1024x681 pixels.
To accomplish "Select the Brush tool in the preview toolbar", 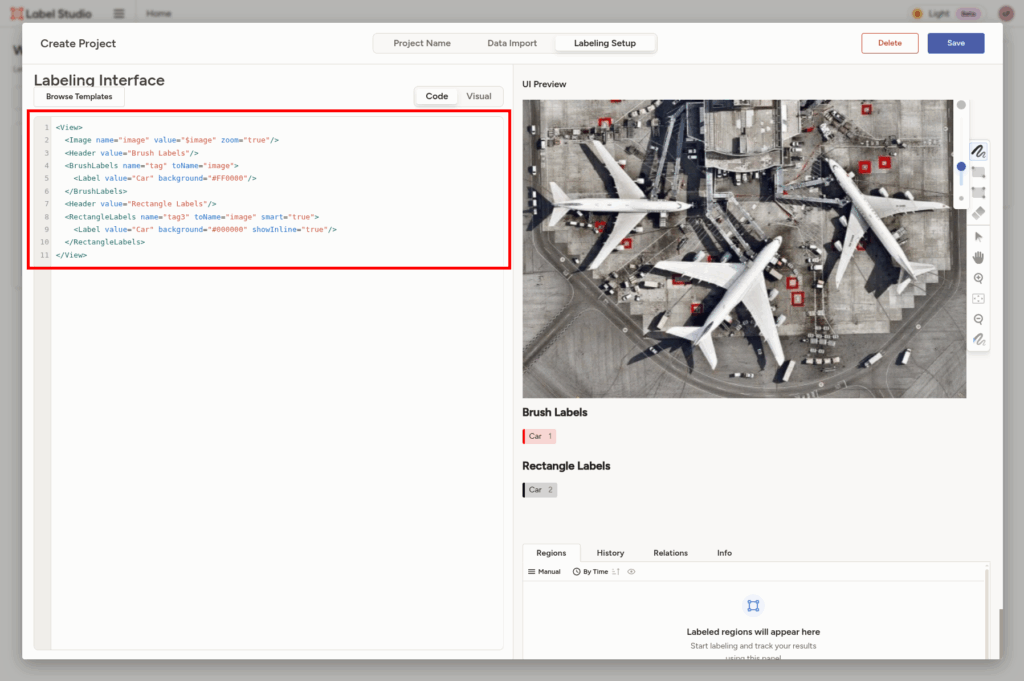I will (x=978, y=151).
